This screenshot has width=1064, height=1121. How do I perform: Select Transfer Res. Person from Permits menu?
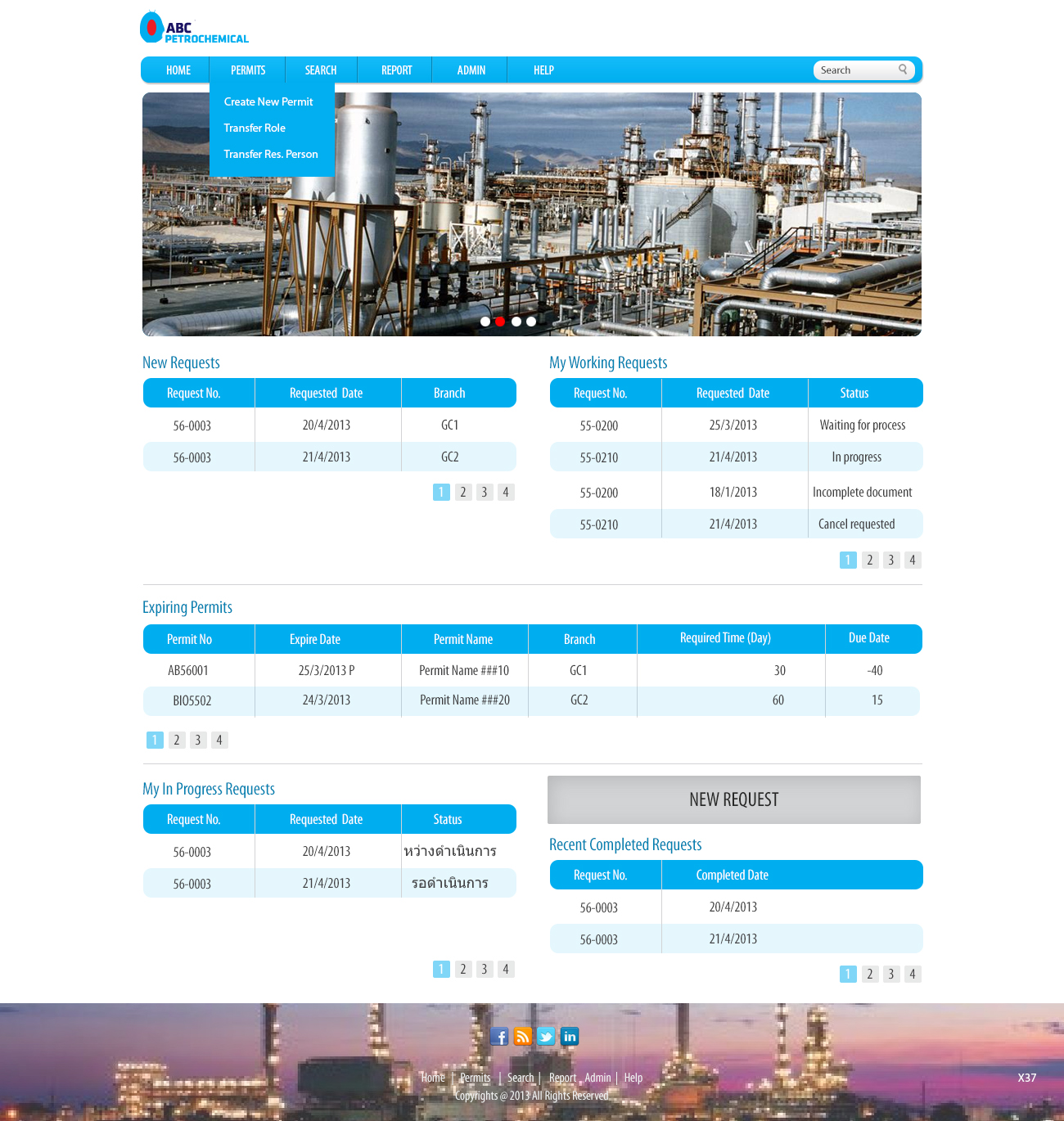(271, 154)
